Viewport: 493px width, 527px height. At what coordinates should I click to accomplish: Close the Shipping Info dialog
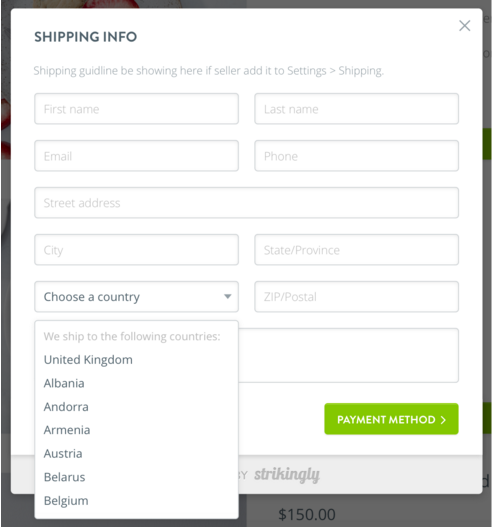pyautogui.click(x=464, y=26)
